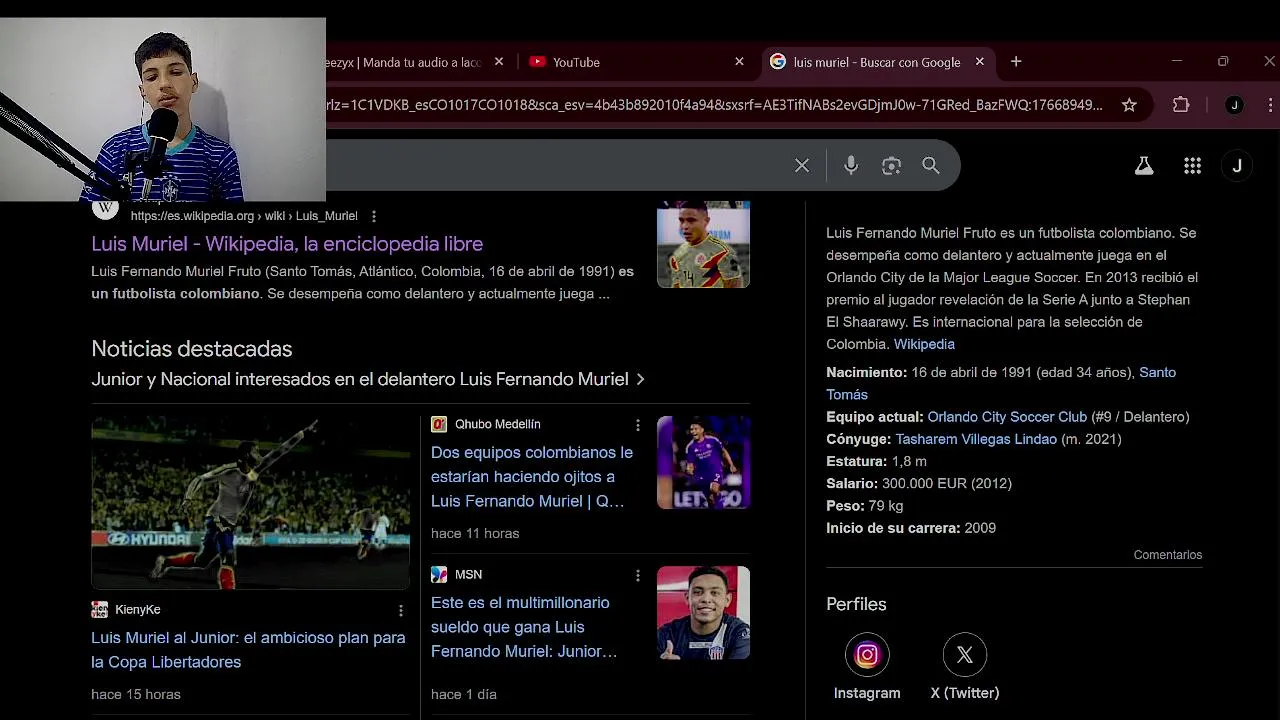Open Wikipedia result thumbnail of Muriel
Viewport: 1280px width, 720px height.
pyautogui.click(x=703, y=245)
